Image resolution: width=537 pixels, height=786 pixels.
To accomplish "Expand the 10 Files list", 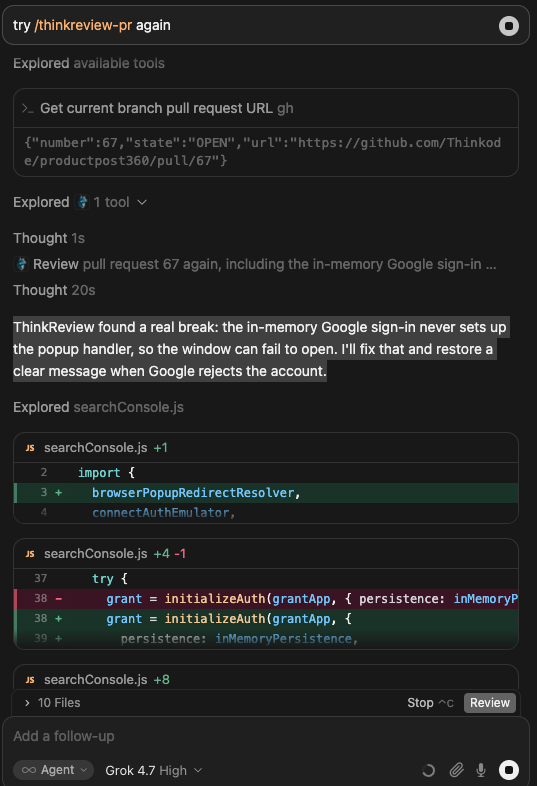I will 52,703.
